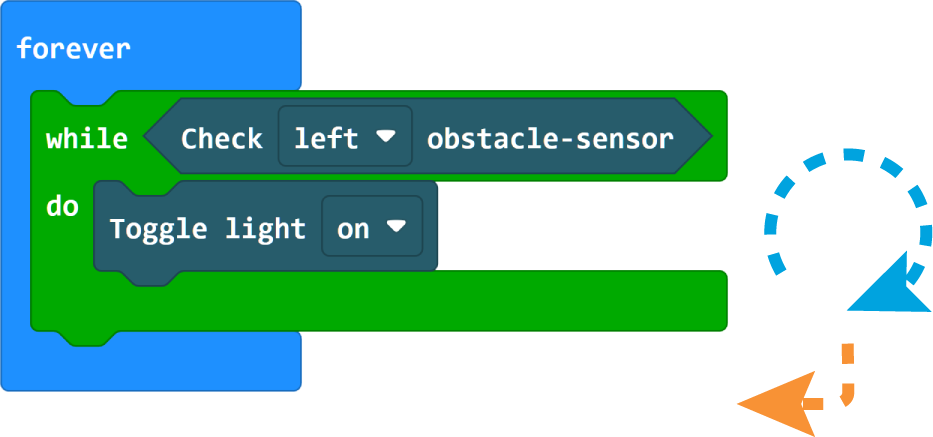Screen dimensions: 933x437
Task: Click the 'on' text in the dropdown field
Action: pyautogui.click(x=353, y=229)
